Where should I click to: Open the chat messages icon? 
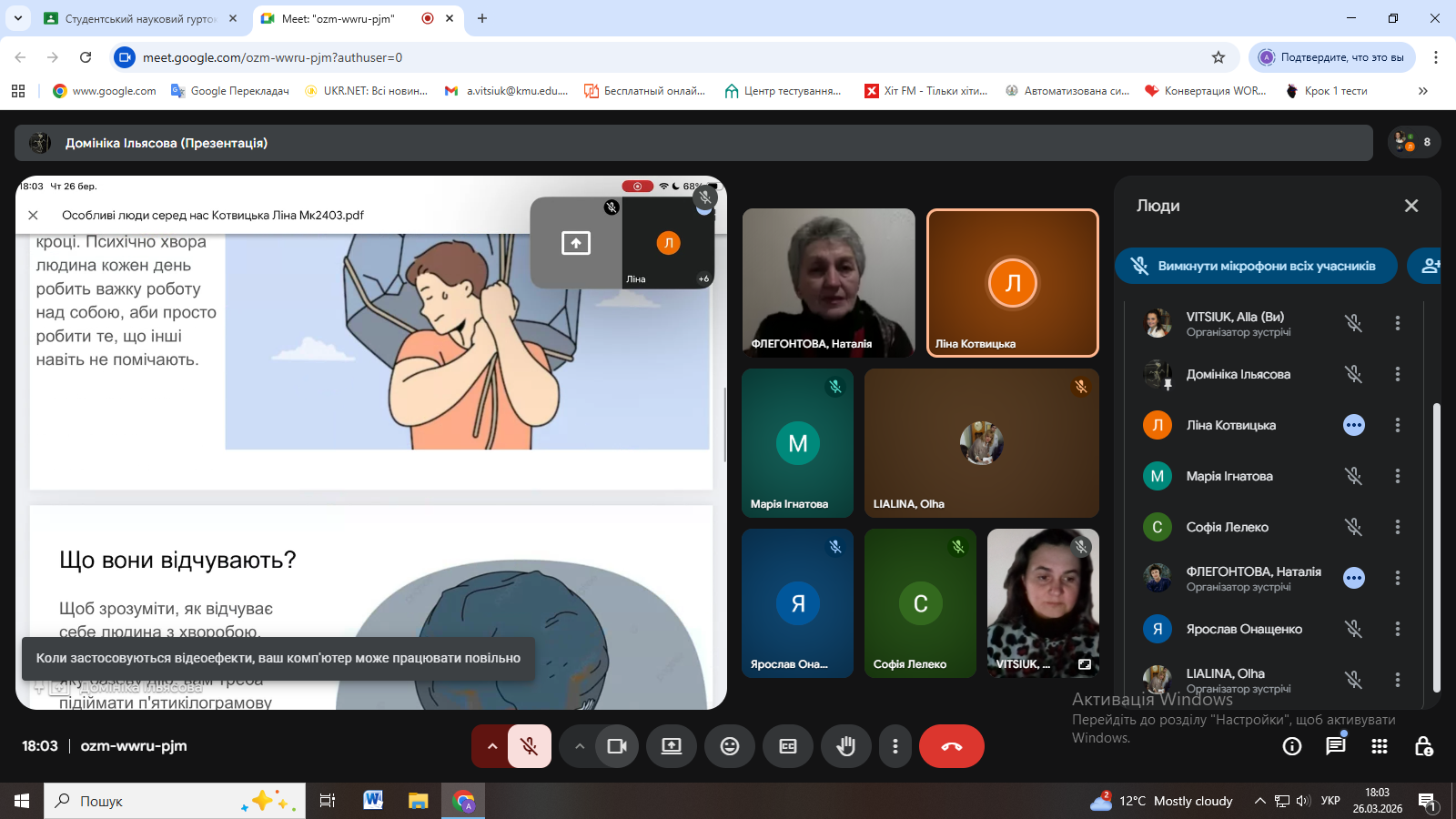pos(1335,746)
